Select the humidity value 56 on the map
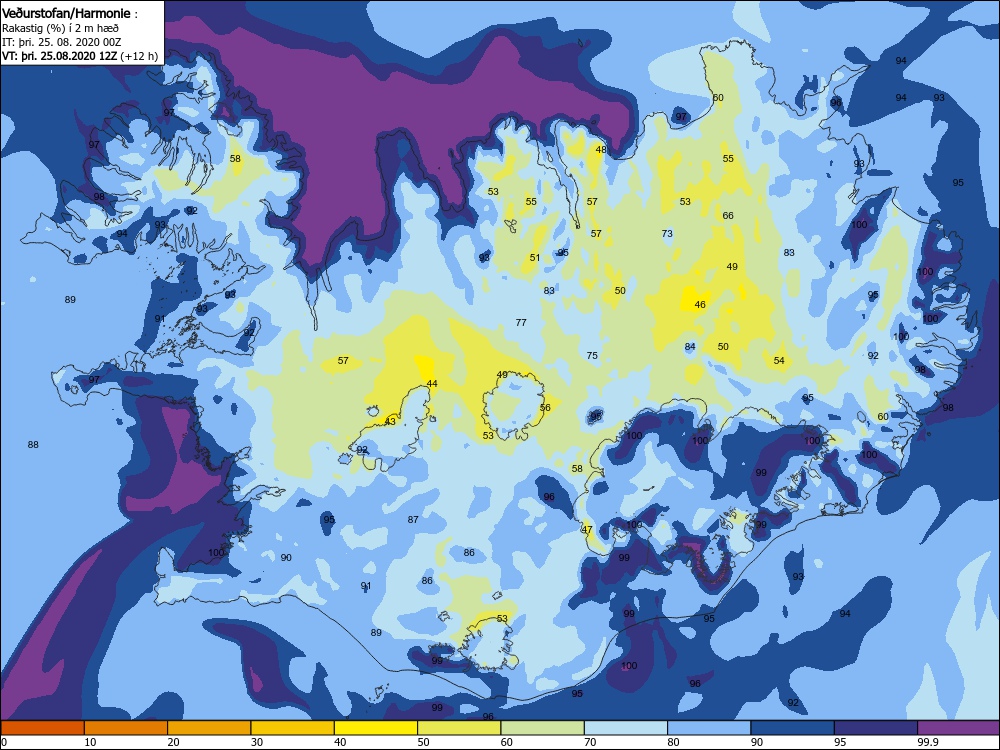The width and height of the screenshot is (1000, 750). pos(545,408)
